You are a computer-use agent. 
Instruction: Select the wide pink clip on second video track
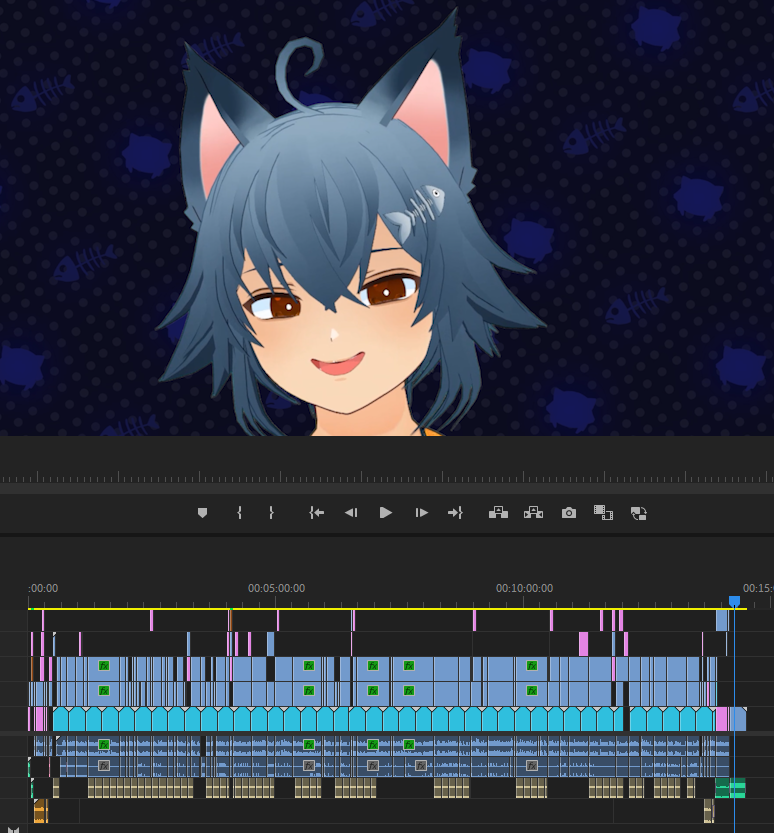click(x=583, y=644)
